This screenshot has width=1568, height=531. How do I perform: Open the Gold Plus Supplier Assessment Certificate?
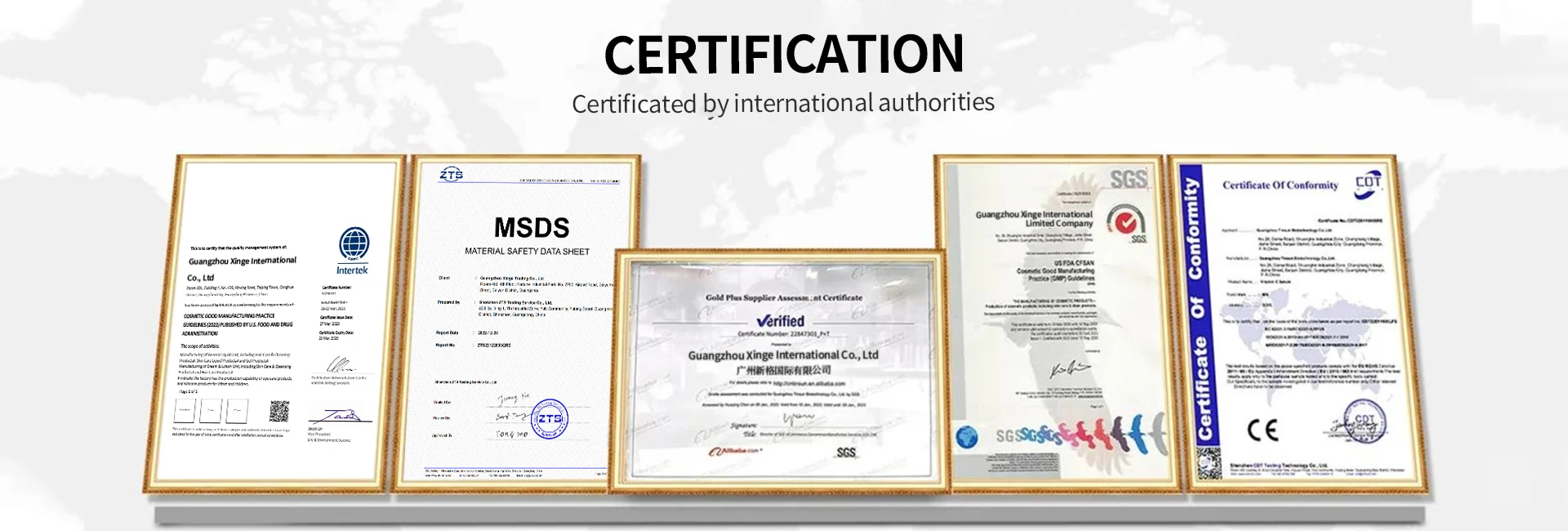pyautogui.click(x=781, y=370)
